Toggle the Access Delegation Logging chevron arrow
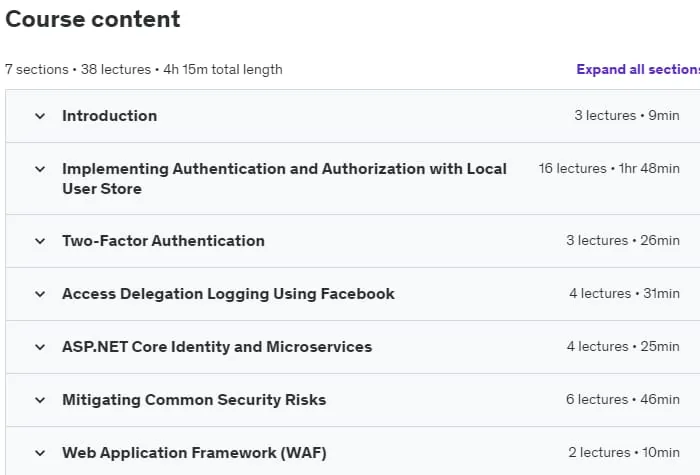 point(40,294)
